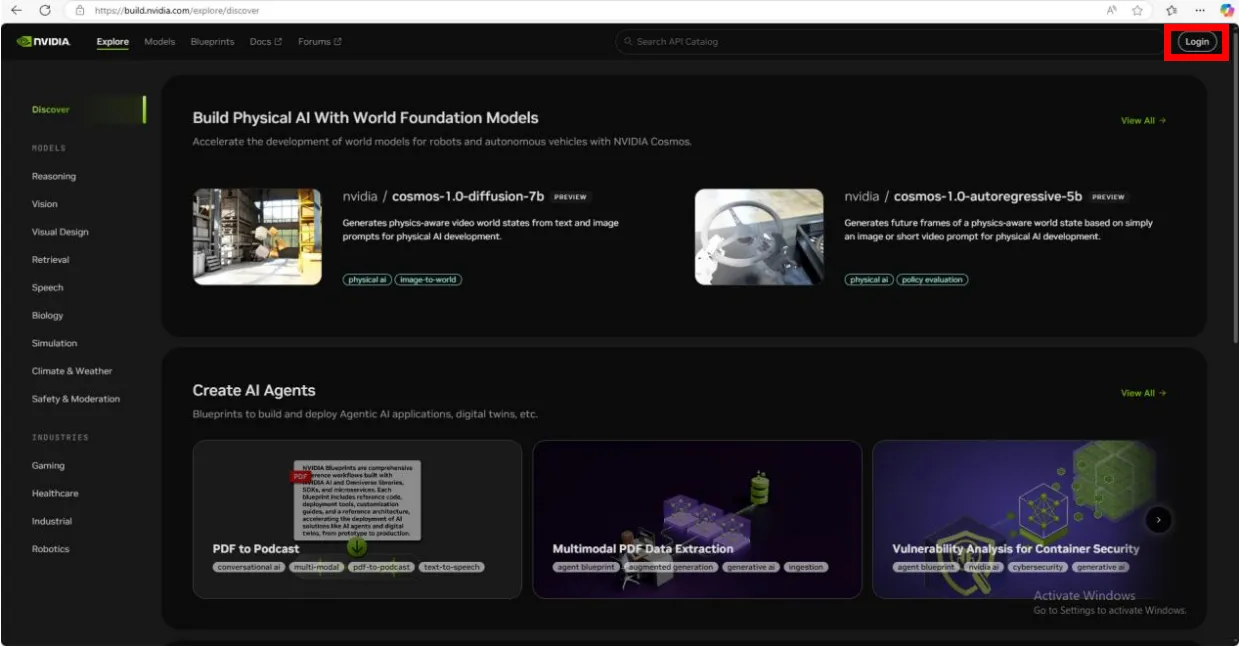This screenshot has width=1239, height=647.
Task: Click the physical ai tag under cosmos-1.0-autoregressive-5b
Action: point(869,280)
